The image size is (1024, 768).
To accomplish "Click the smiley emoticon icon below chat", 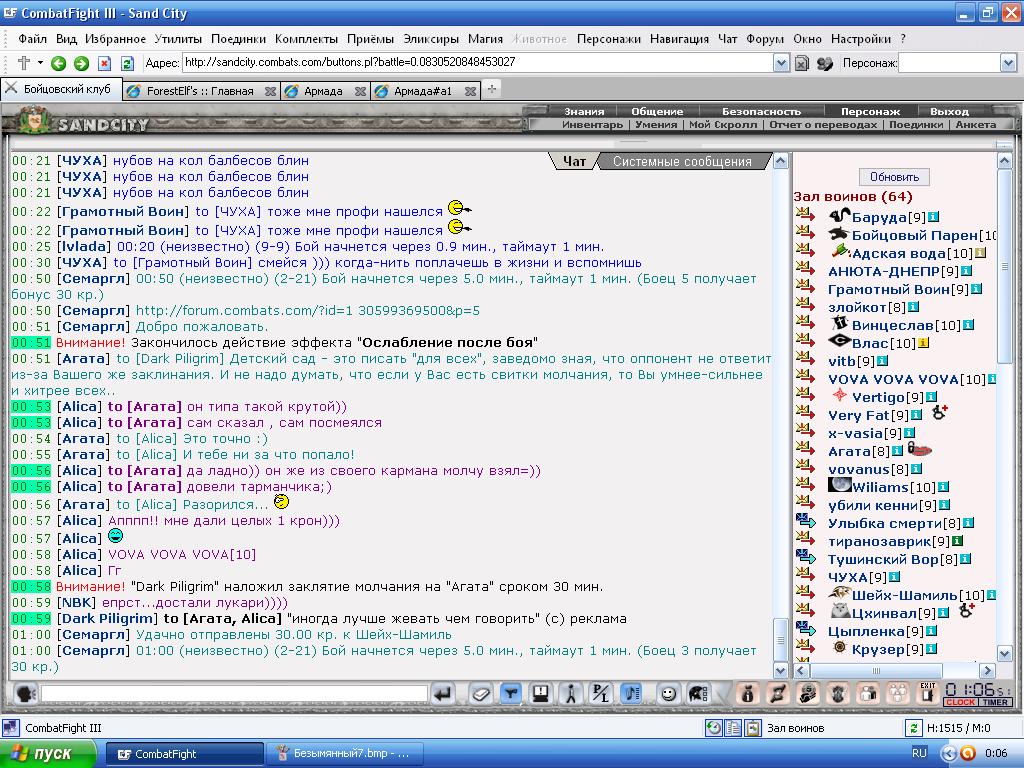I will point(667,694).
